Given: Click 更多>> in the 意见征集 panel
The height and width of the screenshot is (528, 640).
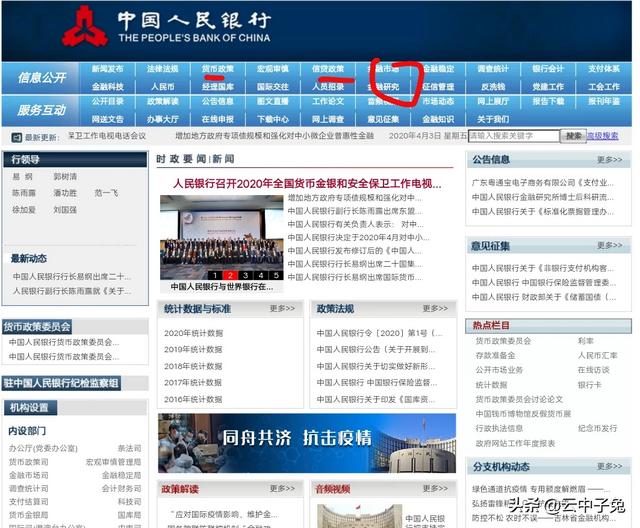Looking at the screenshot, I should click(x=609, y=245).
